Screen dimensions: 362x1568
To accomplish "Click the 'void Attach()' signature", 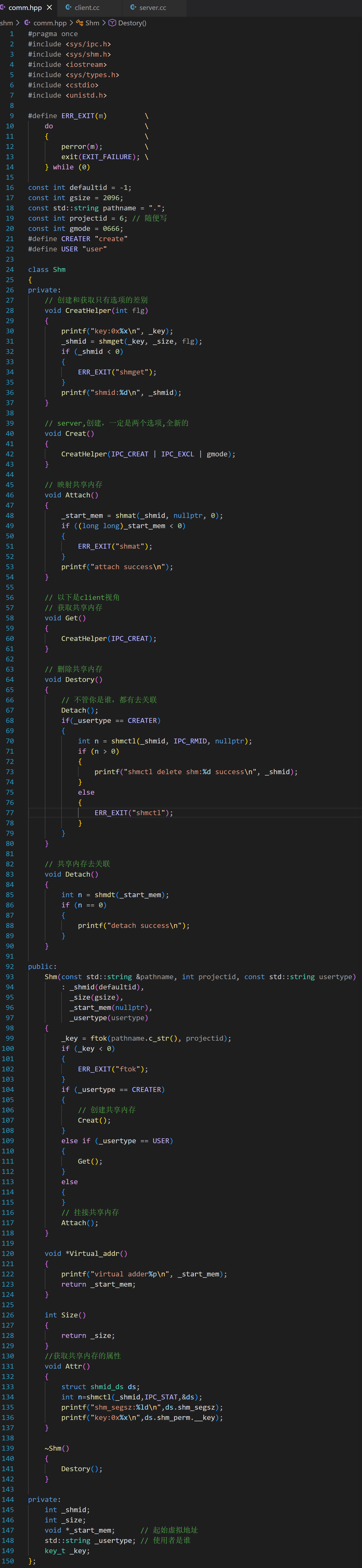I will click(71, 495).
